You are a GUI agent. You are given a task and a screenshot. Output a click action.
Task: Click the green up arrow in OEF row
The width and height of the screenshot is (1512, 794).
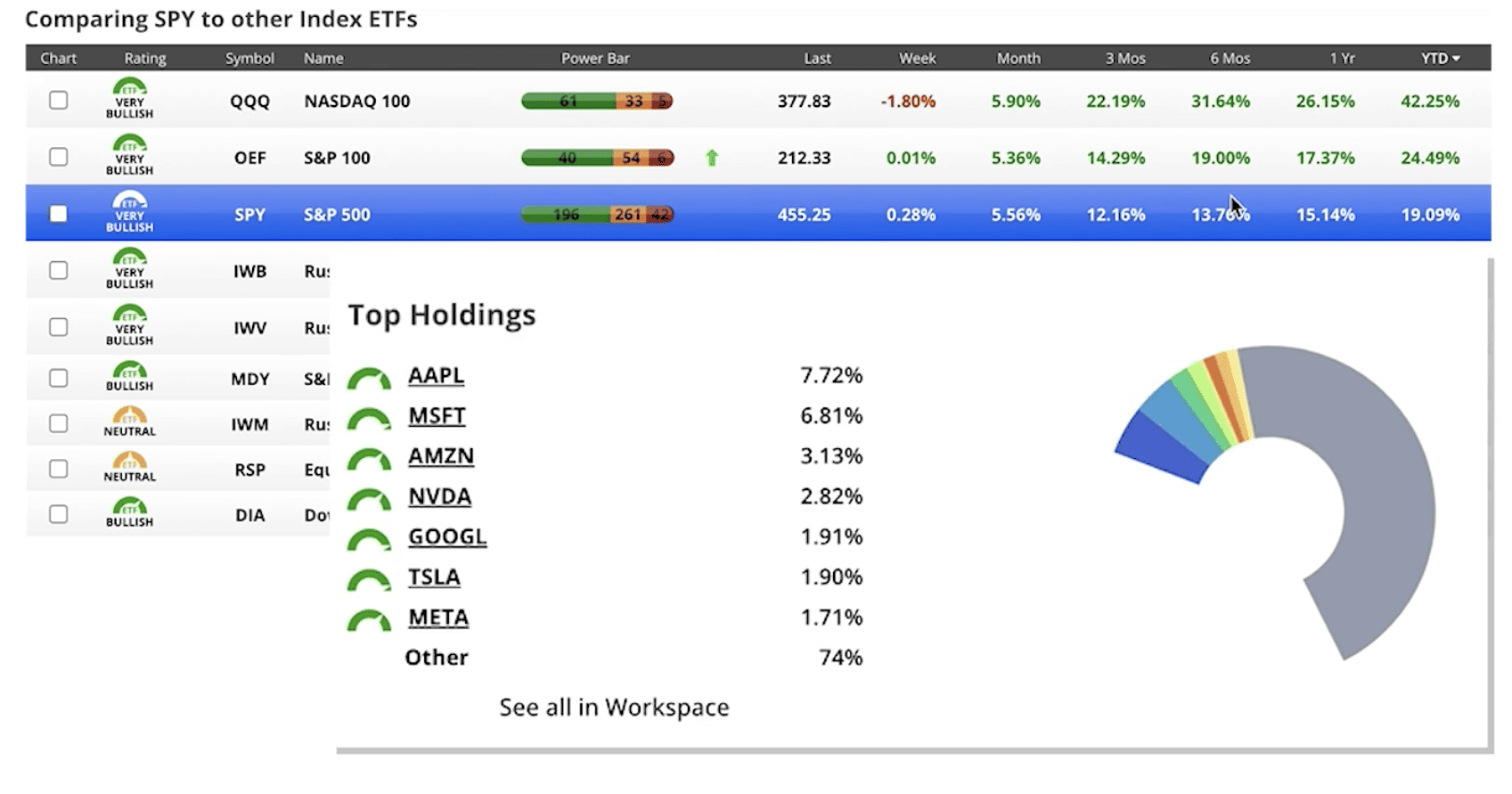pos(712,158)
